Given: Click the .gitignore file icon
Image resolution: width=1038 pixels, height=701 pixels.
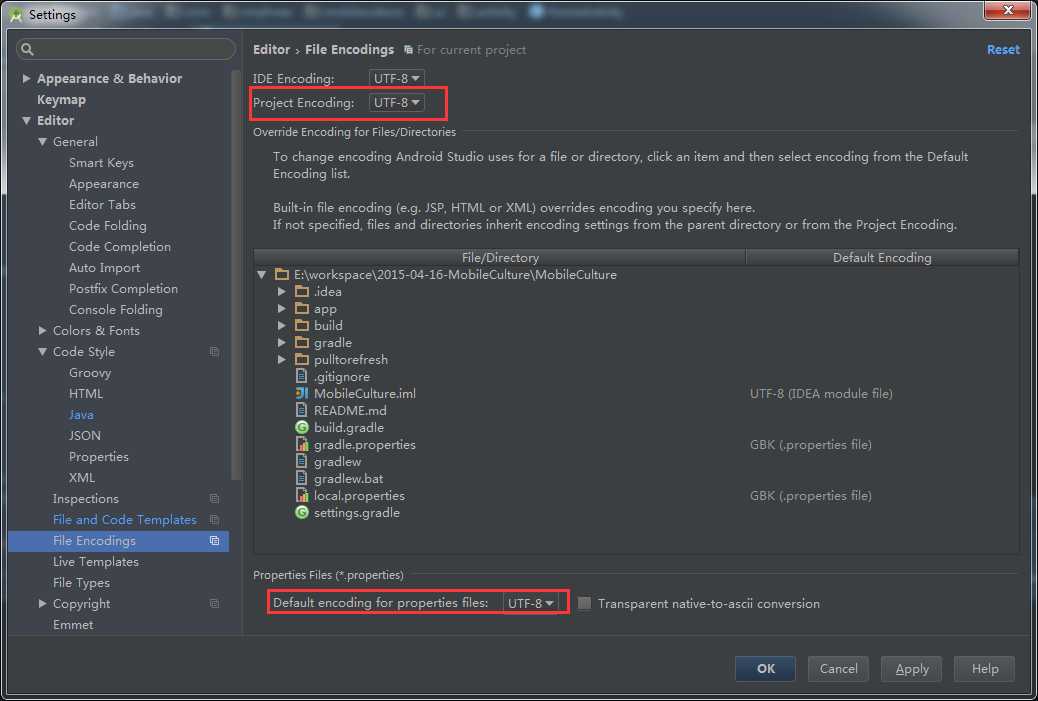Looking at the screenshot, I should point(302,376).
